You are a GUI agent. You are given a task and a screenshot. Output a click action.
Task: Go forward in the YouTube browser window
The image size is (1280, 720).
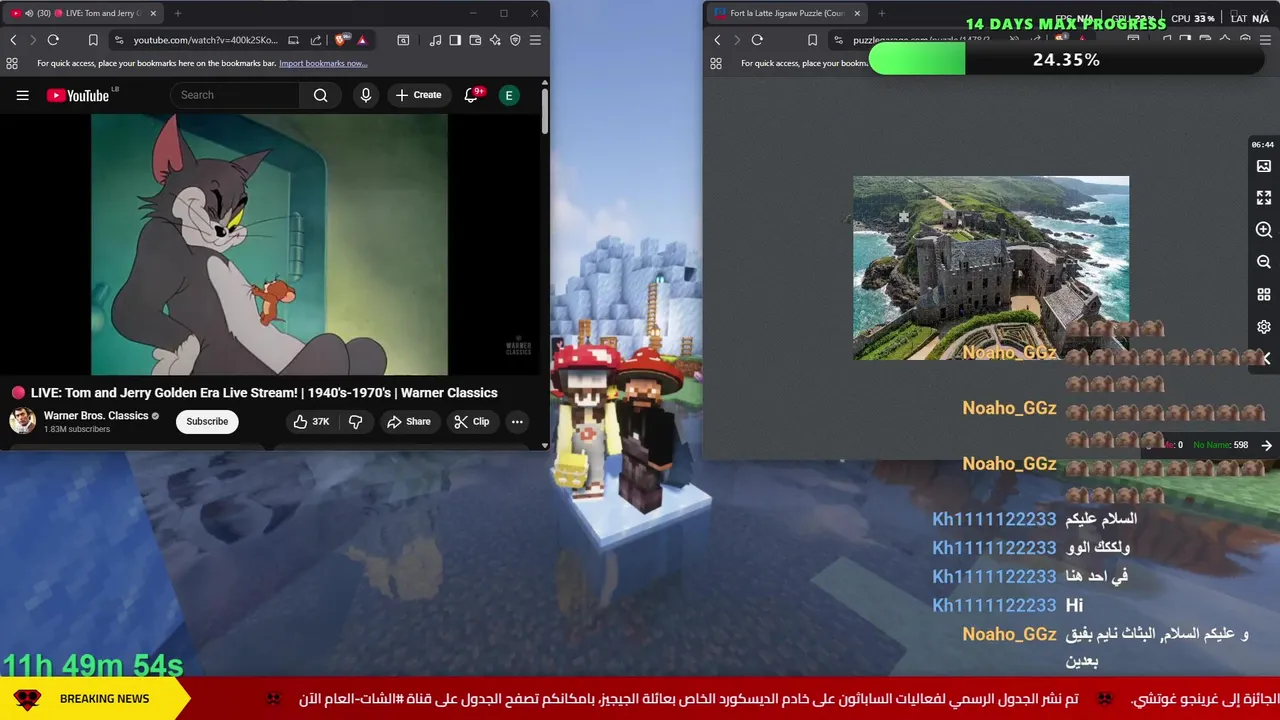point(33,40)
